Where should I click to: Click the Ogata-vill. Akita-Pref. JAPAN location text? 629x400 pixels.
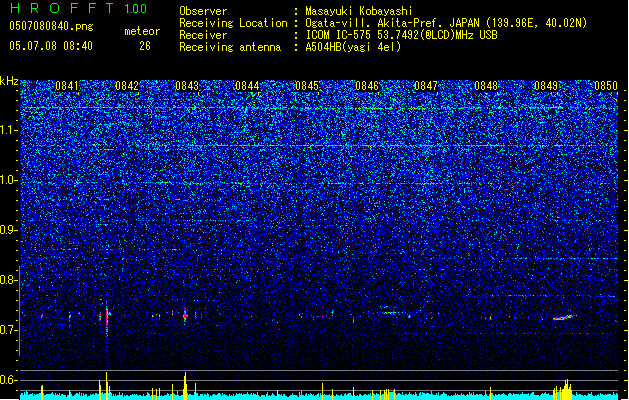tap(446, 23)
